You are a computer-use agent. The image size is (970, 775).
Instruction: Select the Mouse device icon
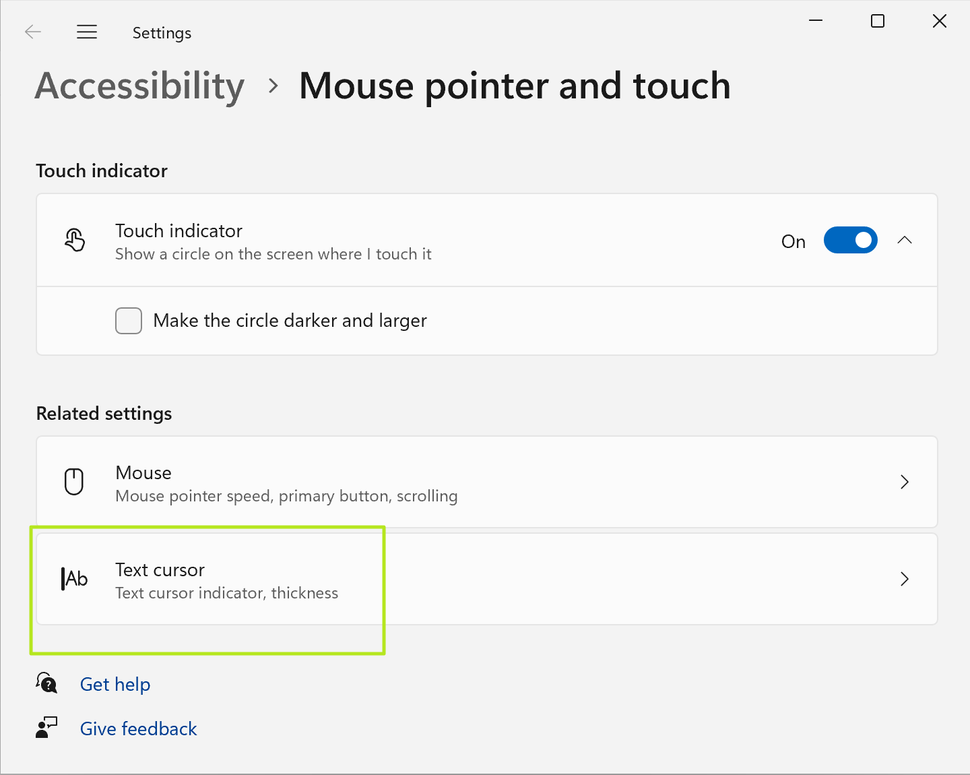(75, 481)
